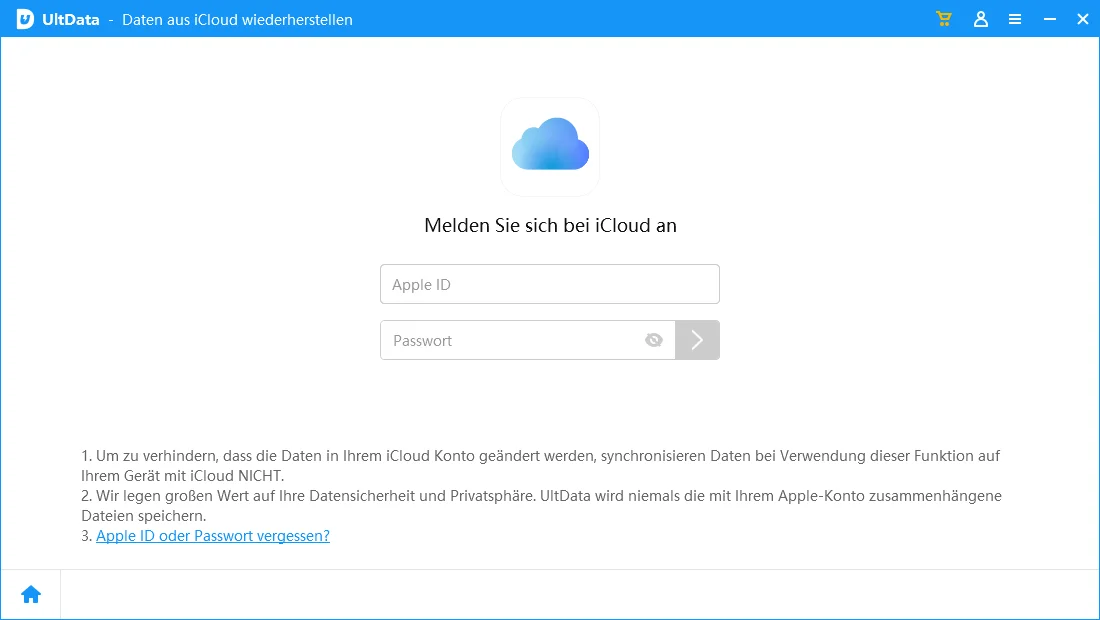Image resolution: width=1100 pixels, height=620 pixels.
Task: Click the 'Melden Sie sich bei iCloud an' heading
Action: point(550,226)
